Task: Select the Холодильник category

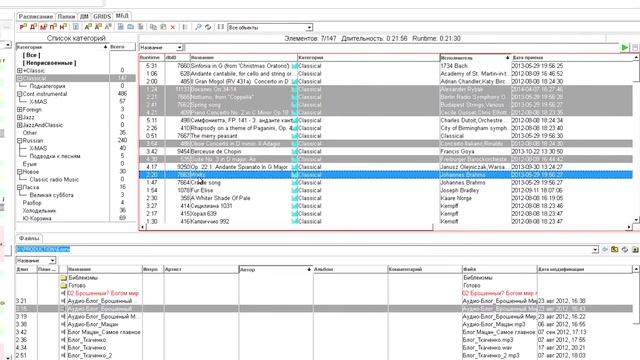Action: point(39,211)
